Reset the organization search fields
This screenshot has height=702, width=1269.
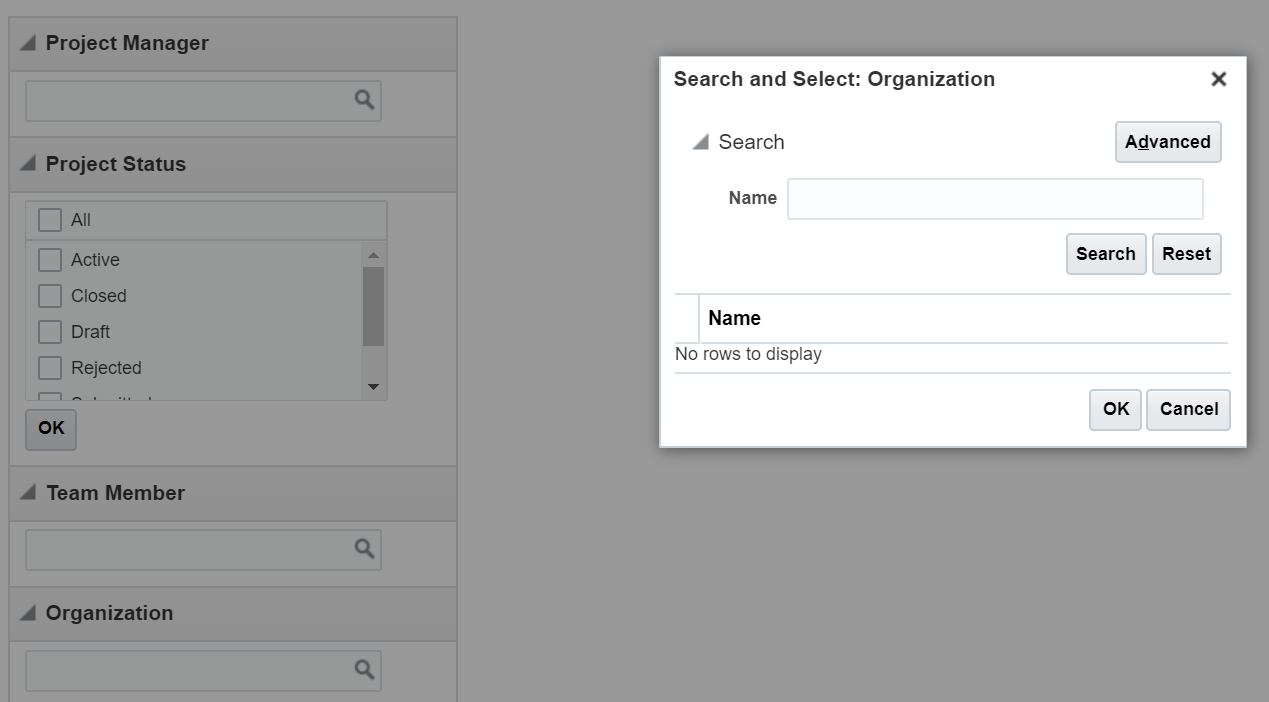click(x=1186, y=254)
